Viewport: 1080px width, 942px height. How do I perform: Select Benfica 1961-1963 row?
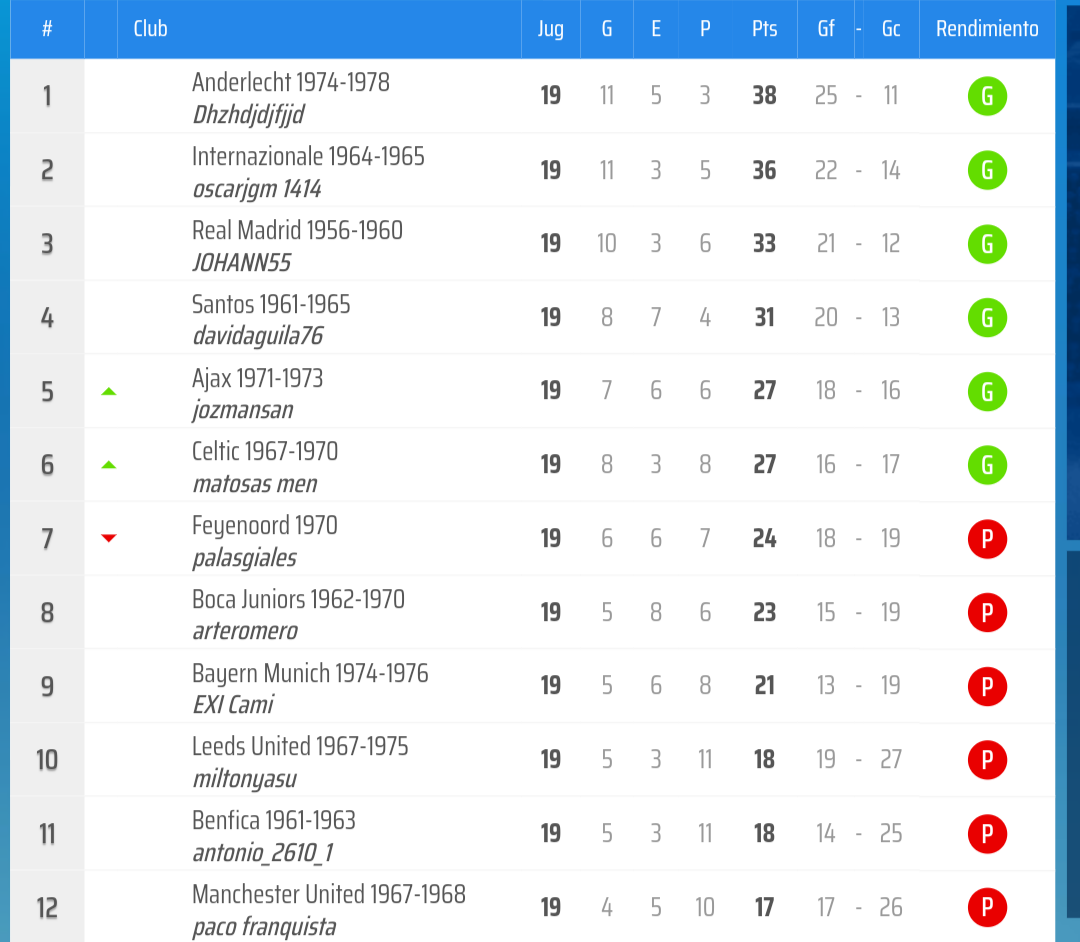point(532,834)
